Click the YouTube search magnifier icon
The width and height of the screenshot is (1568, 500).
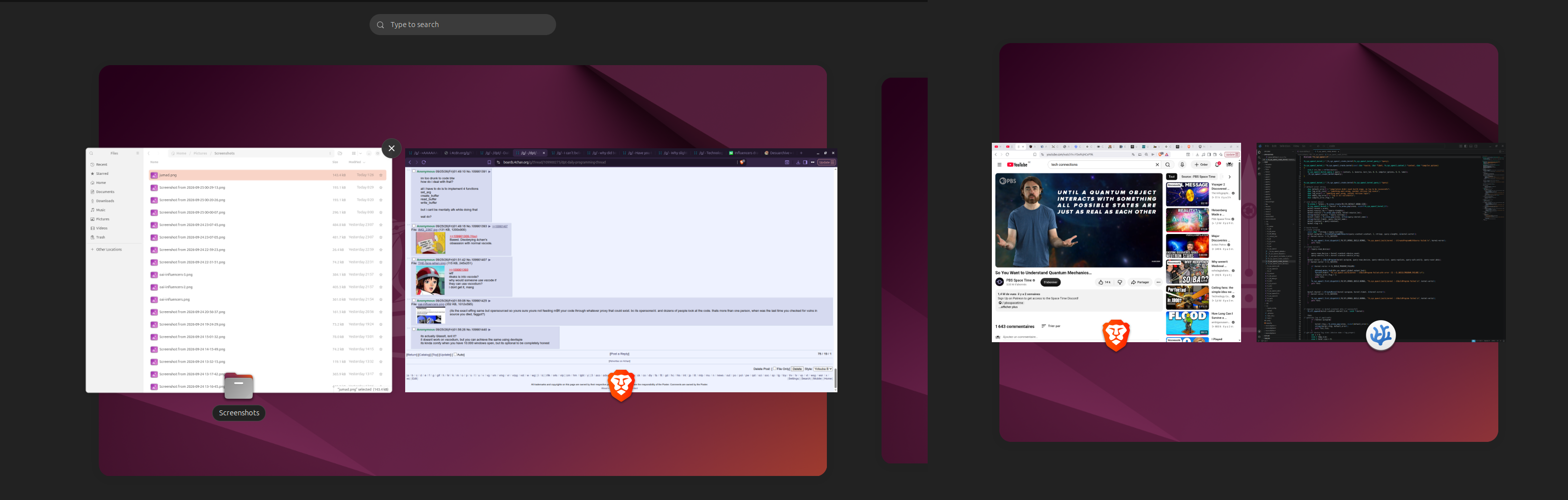point(1167,165)
